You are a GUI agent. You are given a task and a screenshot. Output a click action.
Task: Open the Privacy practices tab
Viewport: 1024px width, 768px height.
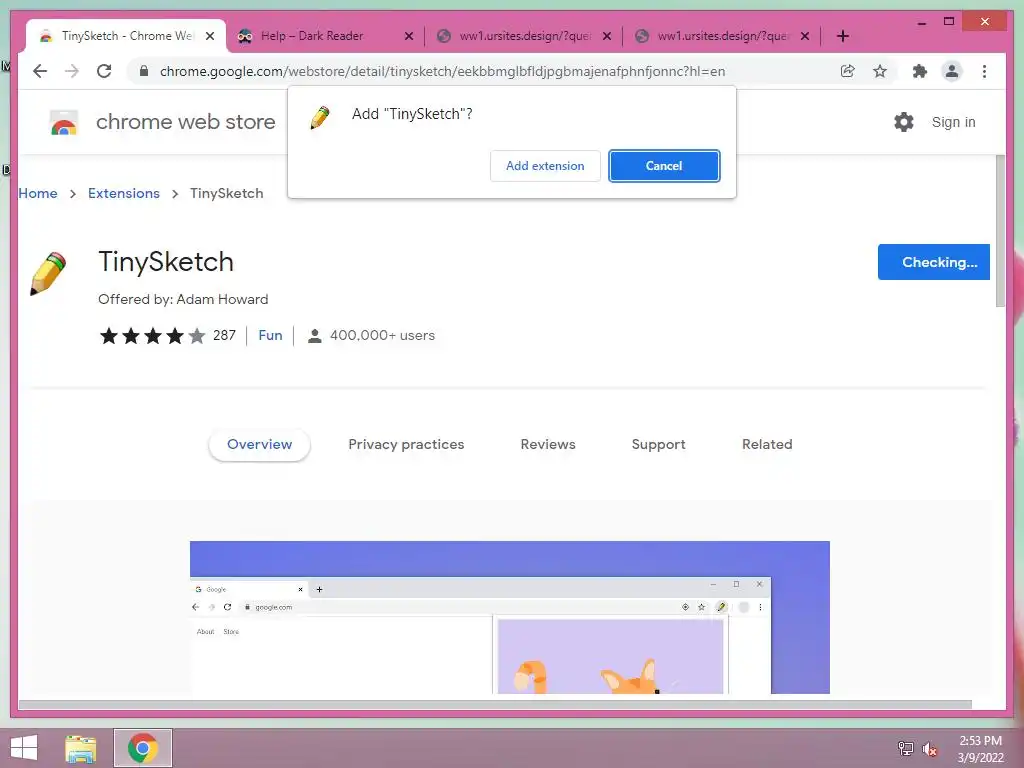tap(406, 445)
